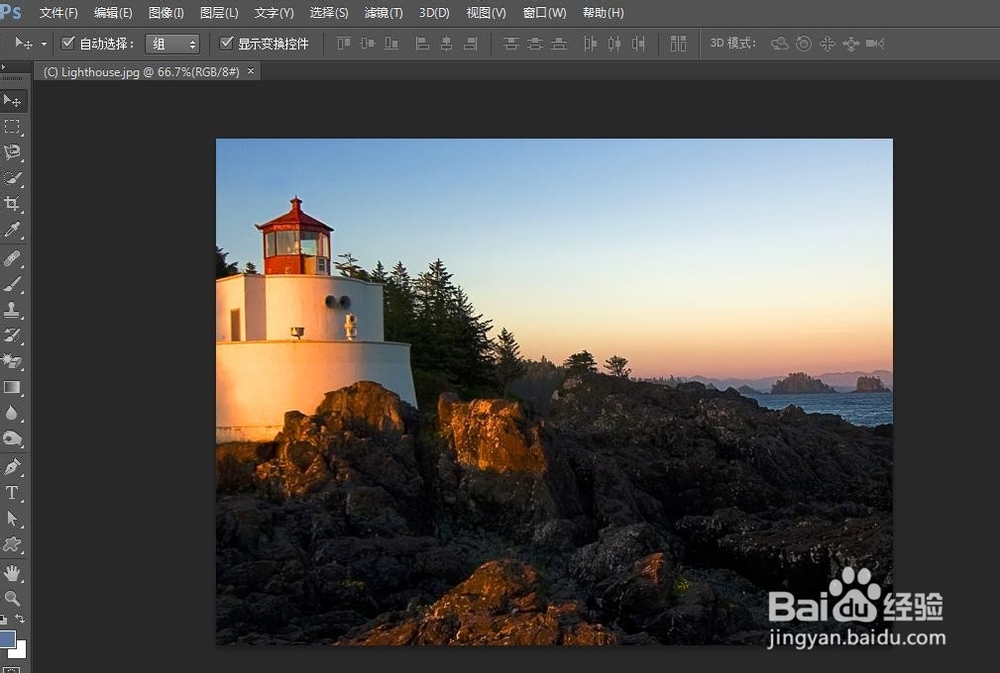
Task: Click align bottom edges icon
Action: point(392,43)
